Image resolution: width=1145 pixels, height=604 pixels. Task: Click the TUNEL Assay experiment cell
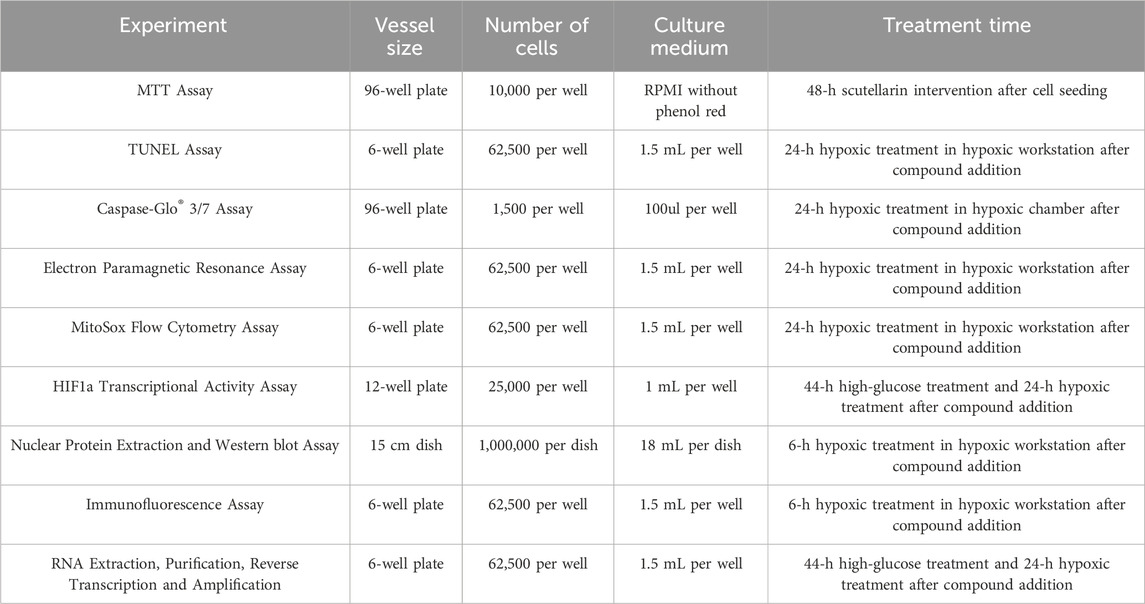[173, 150]
